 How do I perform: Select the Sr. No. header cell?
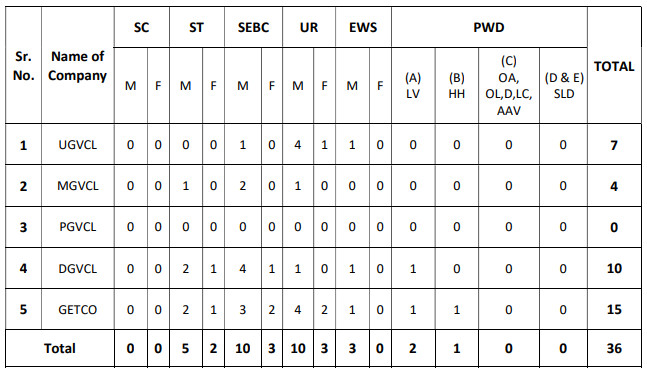24,66
